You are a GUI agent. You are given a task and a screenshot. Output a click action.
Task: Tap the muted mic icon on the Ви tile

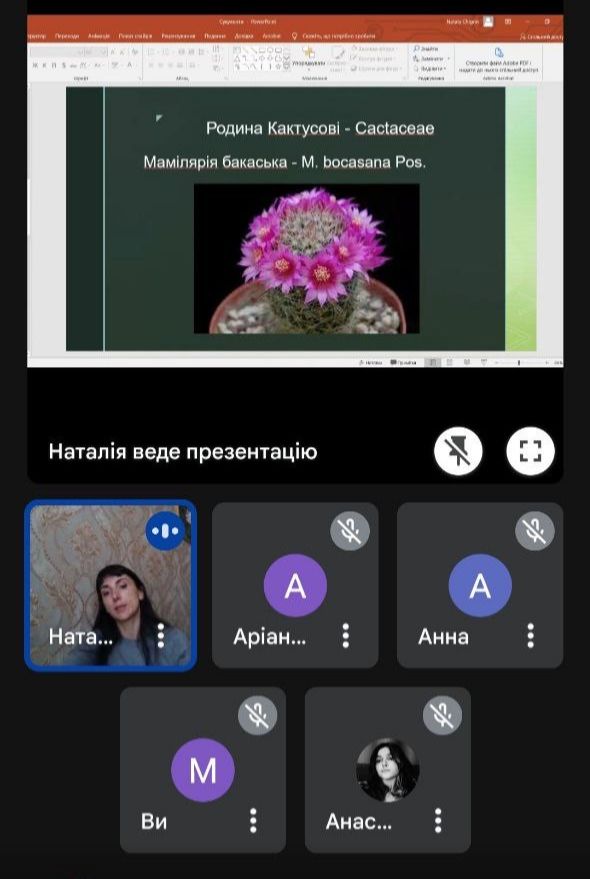257,715
